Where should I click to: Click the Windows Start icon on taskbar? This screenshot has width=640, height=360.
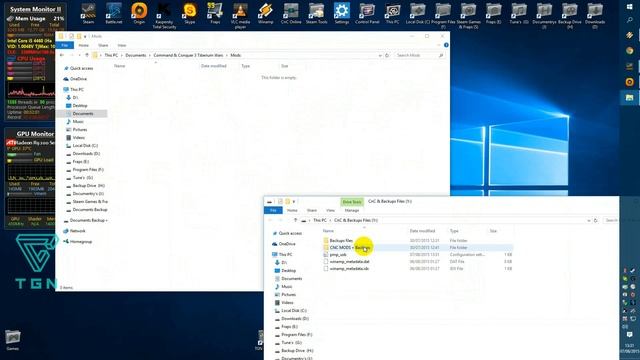(629, 7)
